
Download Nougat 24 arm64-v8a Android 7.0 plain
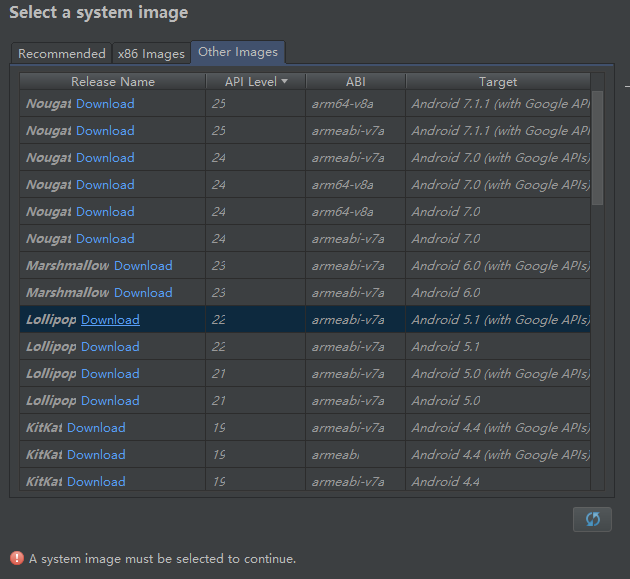point(105,211)
